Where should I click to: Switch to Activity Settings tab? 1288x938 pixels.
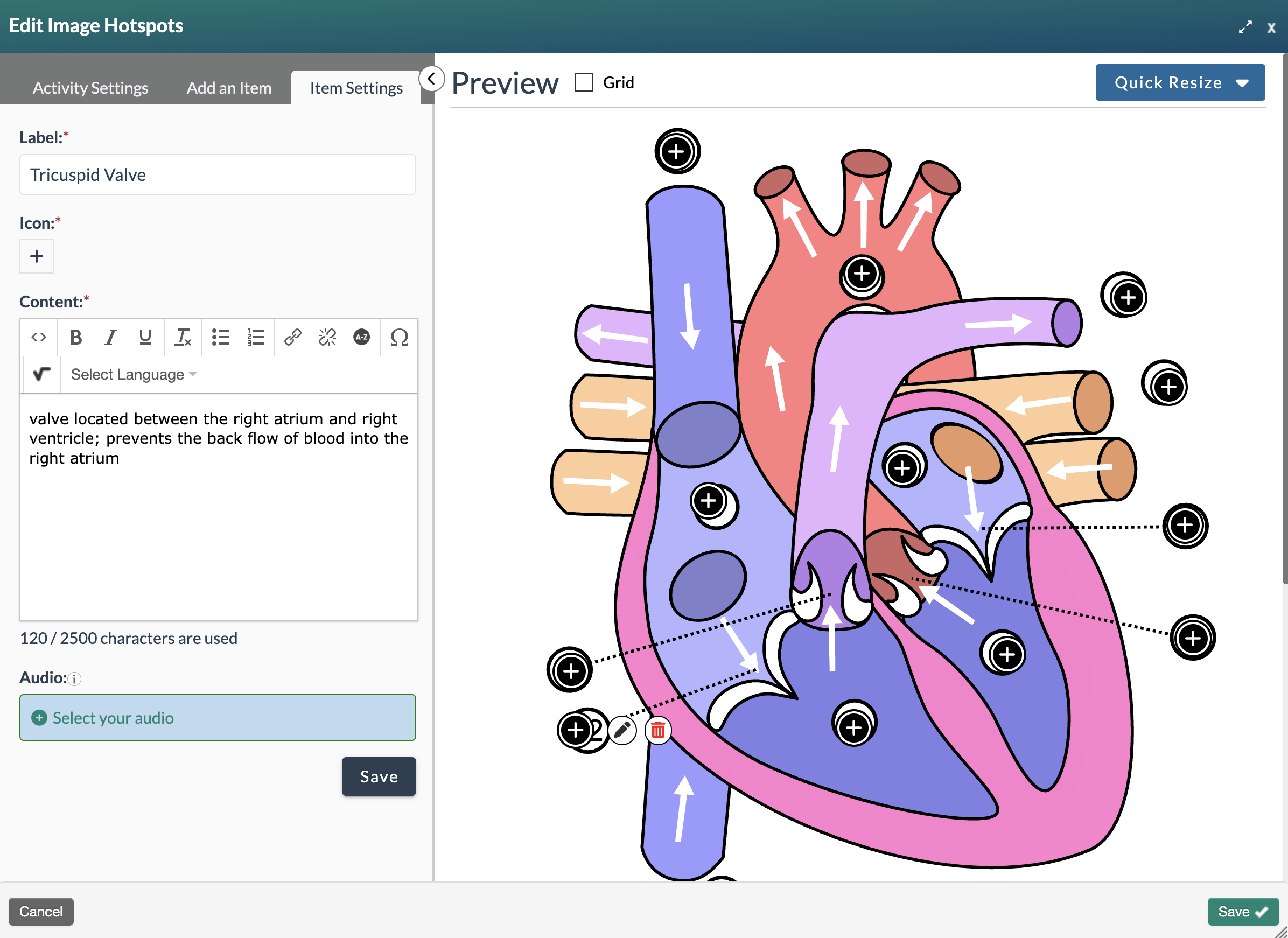point(90,88)
